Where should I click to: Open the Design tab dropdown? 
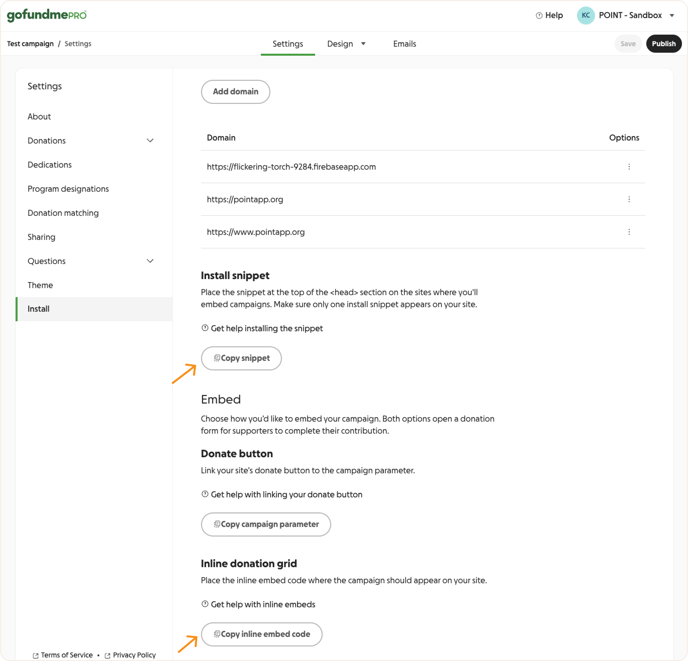tap(363, 44)
